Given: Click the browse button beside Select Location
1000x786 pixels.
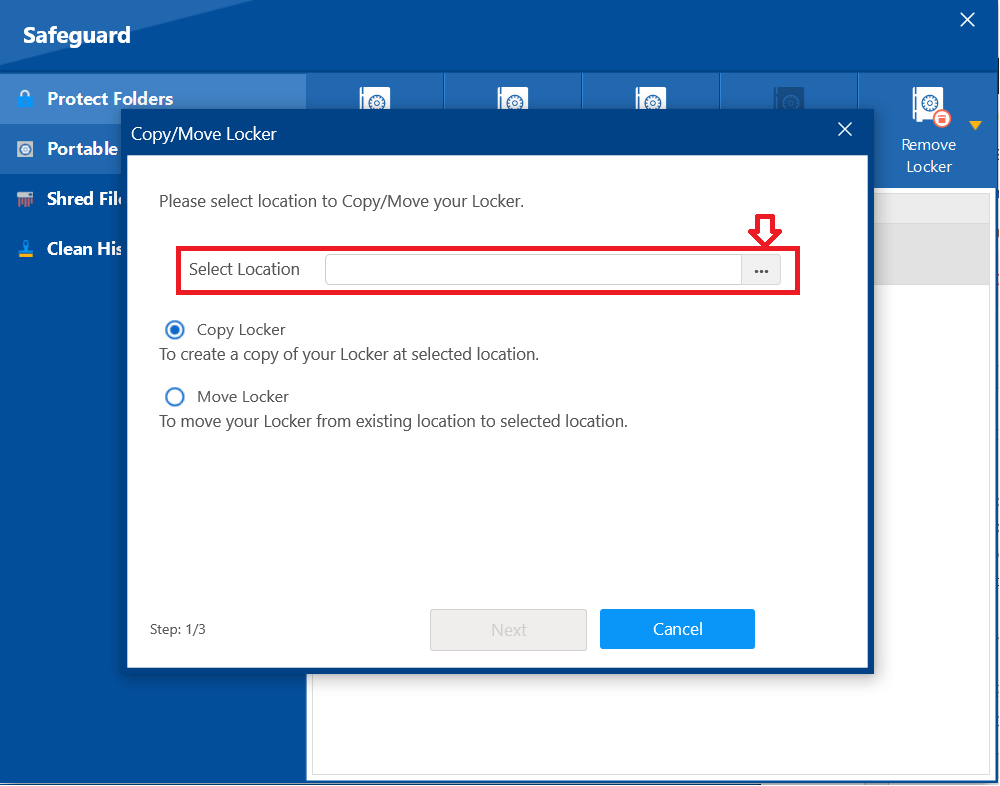Looking at the screenshot, I should click(761, 271).
